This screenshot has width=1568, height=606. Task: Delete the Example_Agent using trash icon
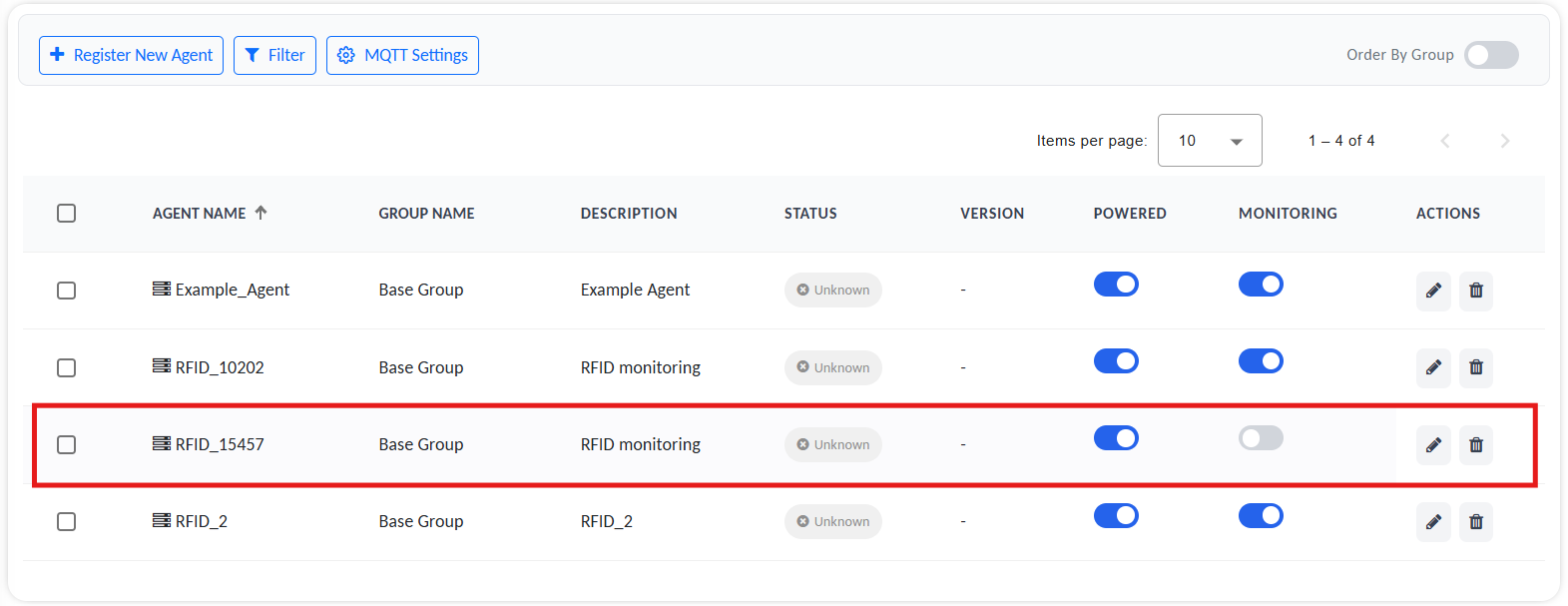[x=1476, y=291]
